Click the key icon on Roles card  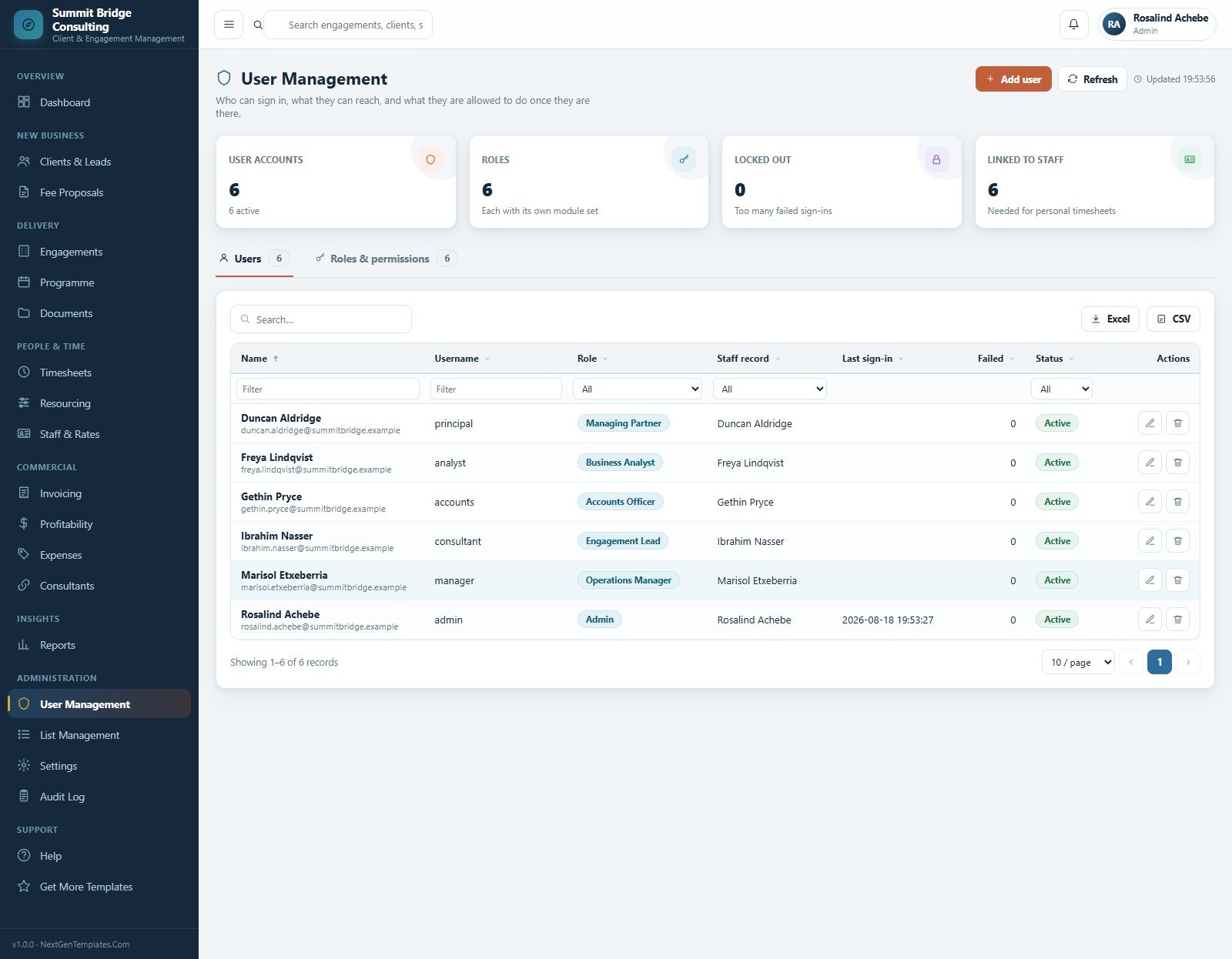pos(684,159)
